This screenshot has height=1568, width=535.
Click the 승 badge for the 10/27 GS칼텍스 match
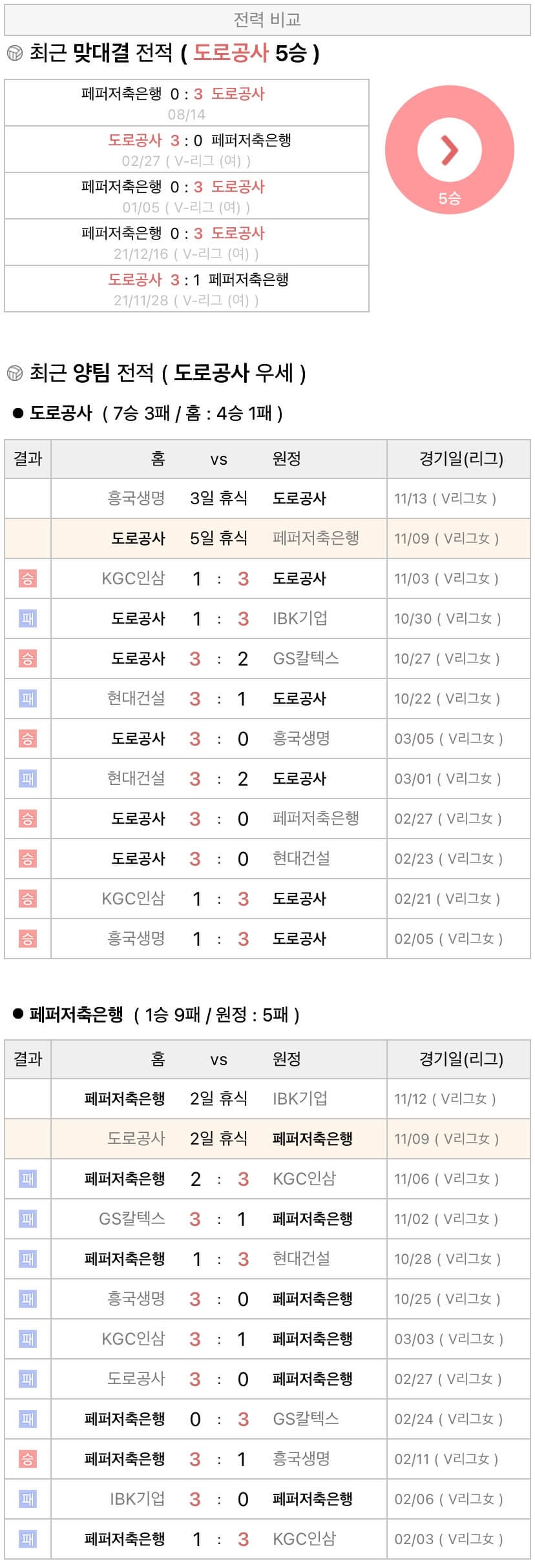click(28, 658)
